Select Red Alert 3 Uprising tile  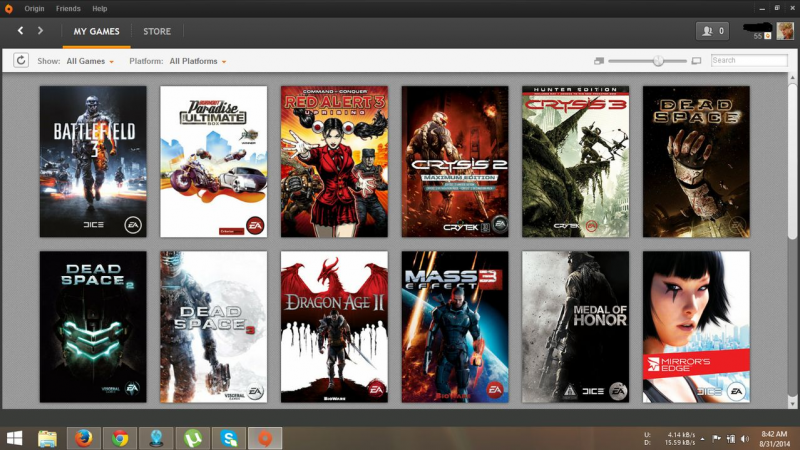click(x=334, y=162)
